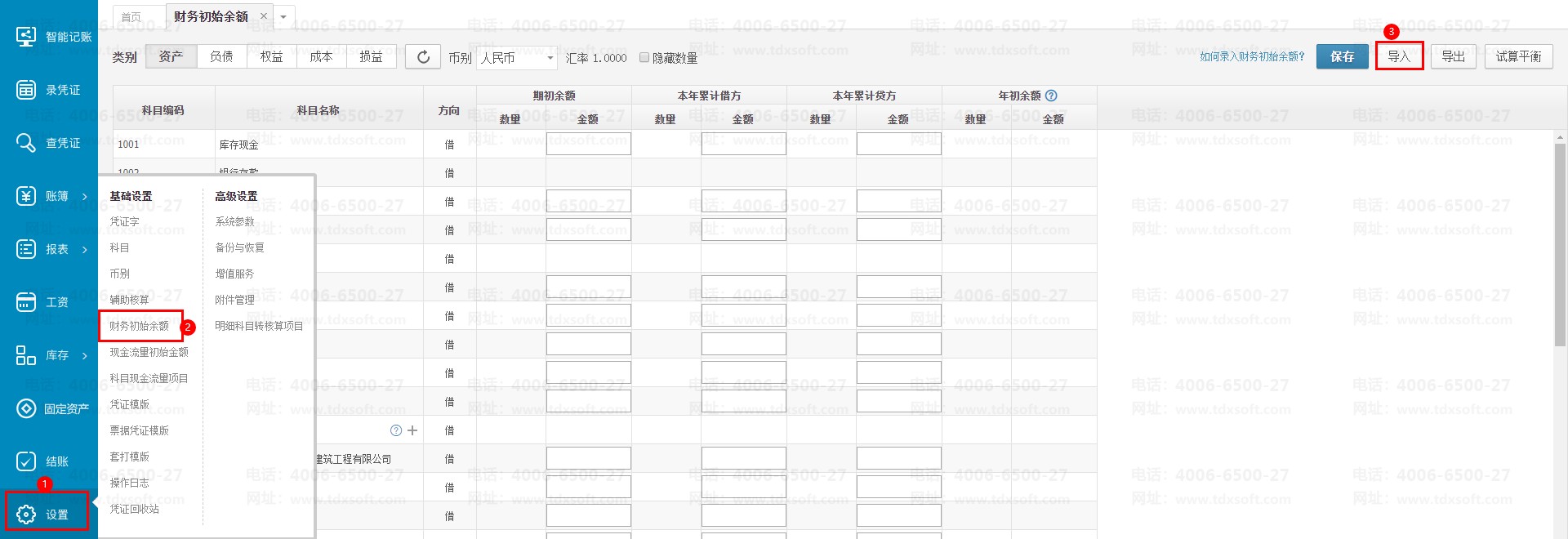Choose 增值服务 under 高级设置
The width and height of the screenshot is (1568, 539).
(234, 274)
